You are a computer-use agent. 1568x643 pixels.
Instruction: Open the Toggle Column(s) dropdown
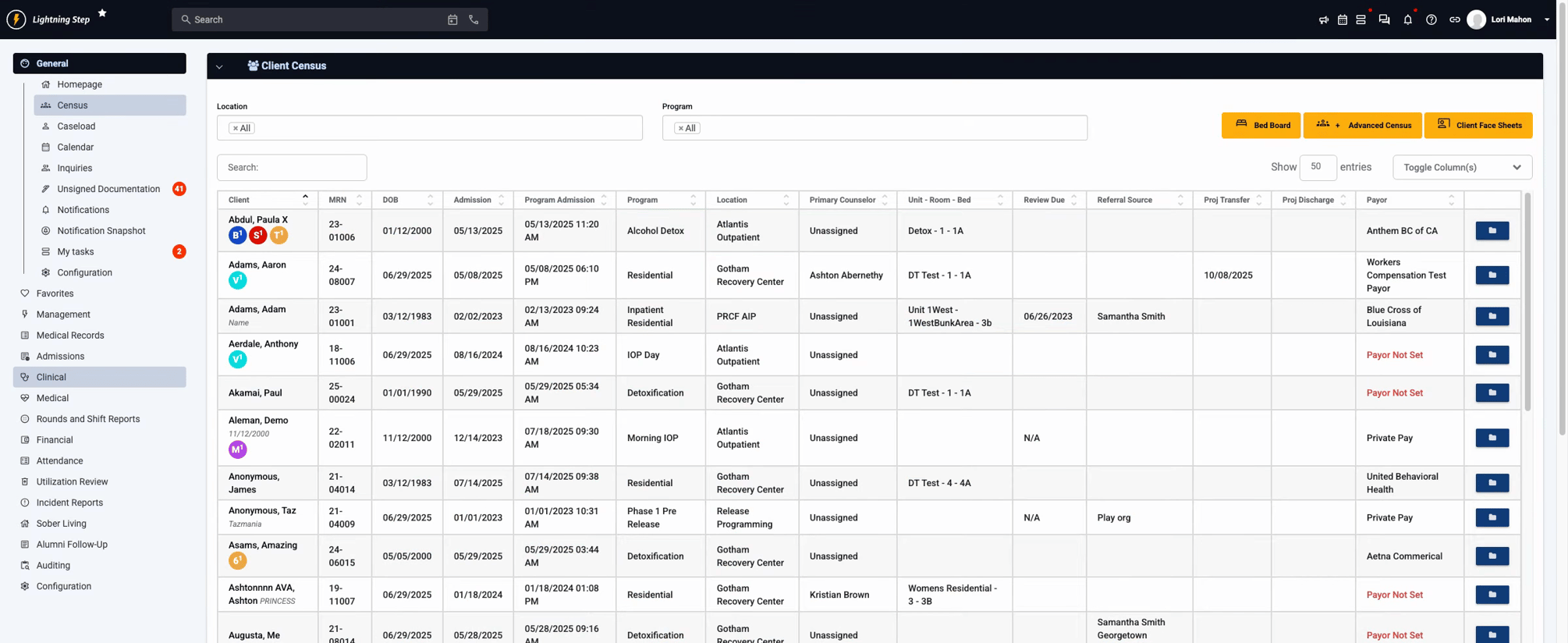(1461, 167)
